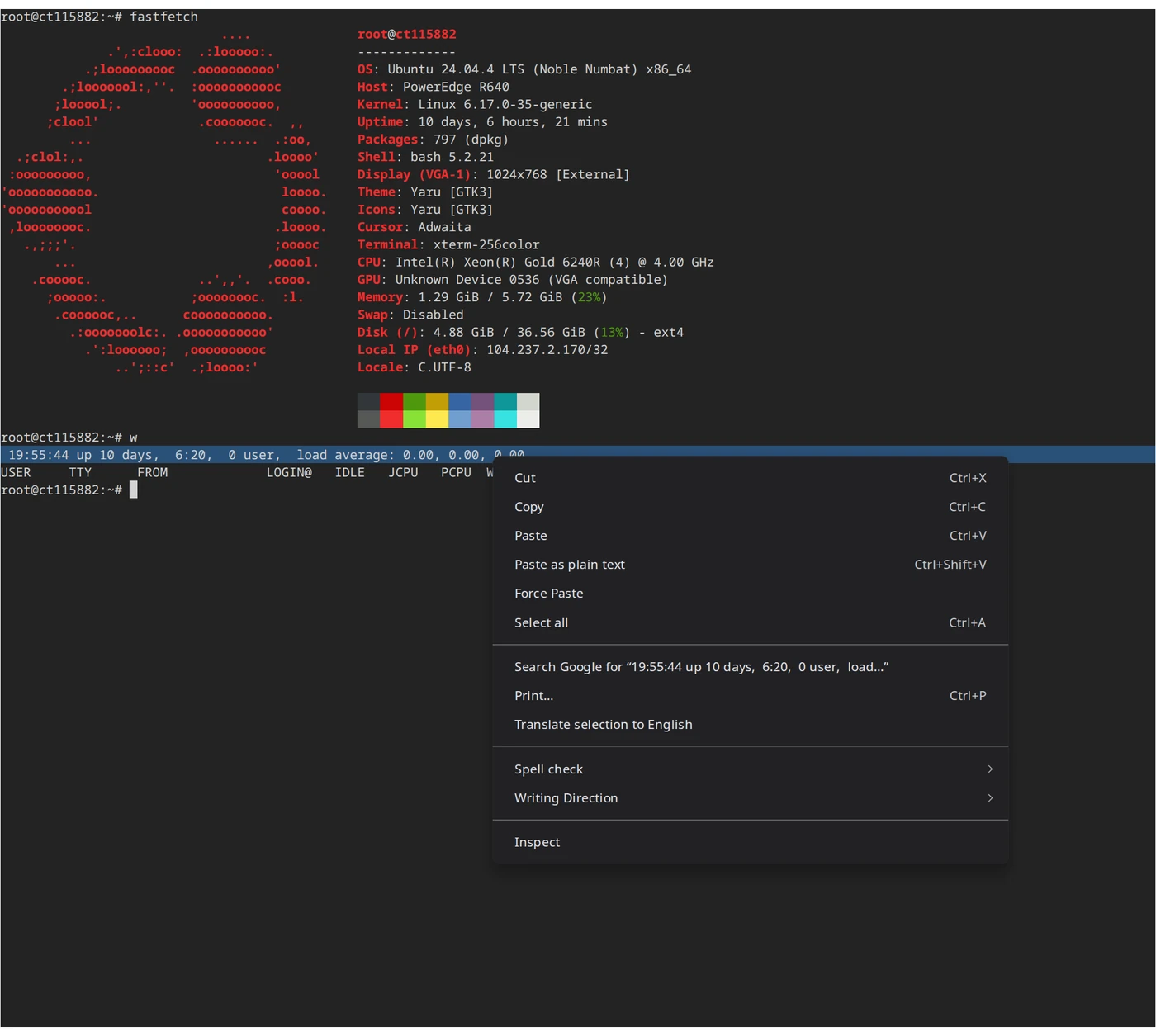
Task: Click the 'PowerEdge R640' host value
Action: (456, 87)
